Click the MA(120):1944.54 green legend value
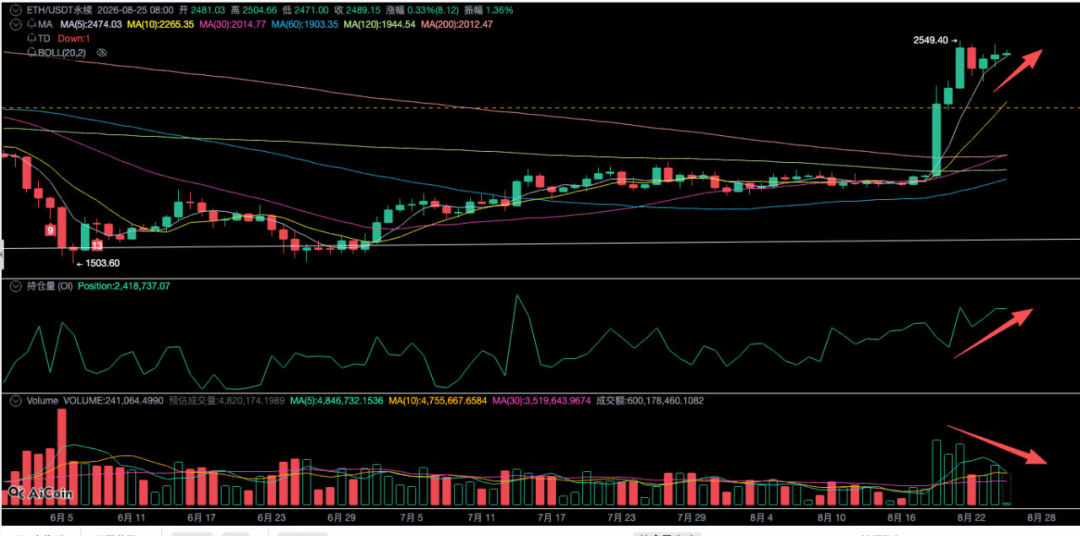The width and height of the screenshot is (1080, 536). click(x=380, y=24)
